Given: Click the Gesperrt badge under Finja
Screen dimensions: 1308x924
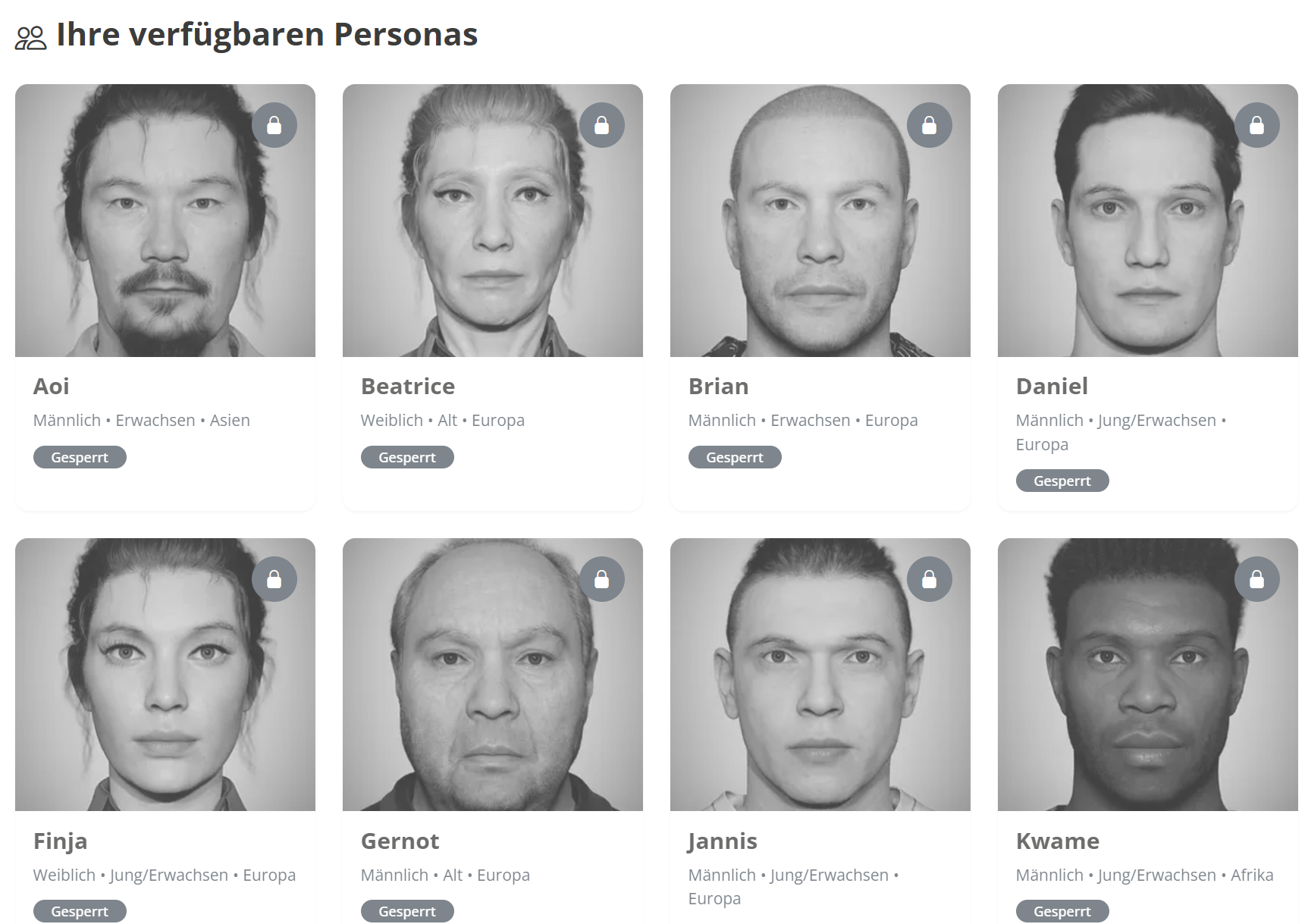Looking at the screenshot, I should coord(80,911).
